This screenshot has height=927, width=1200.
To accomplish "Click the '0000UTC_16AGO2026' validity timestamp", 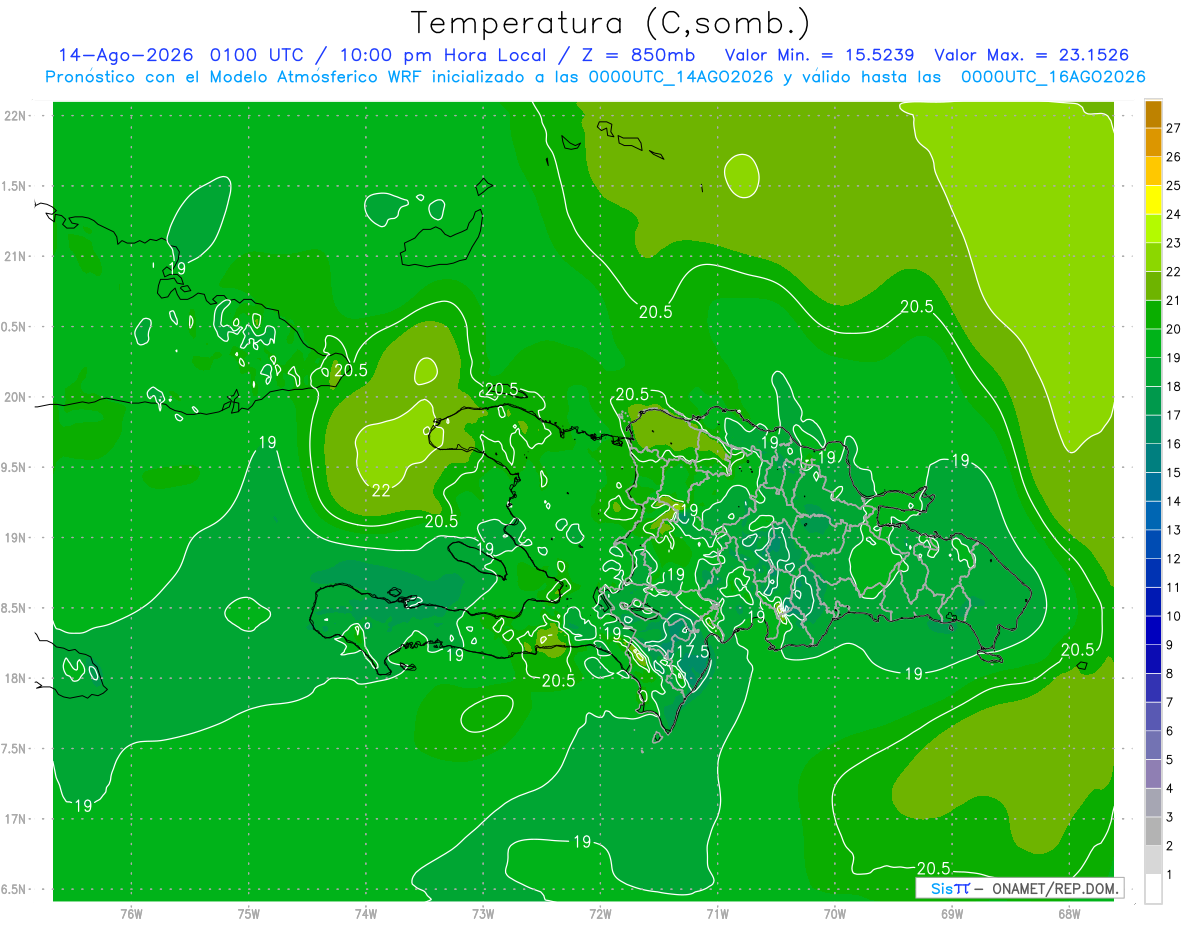I will (1053, 77).
